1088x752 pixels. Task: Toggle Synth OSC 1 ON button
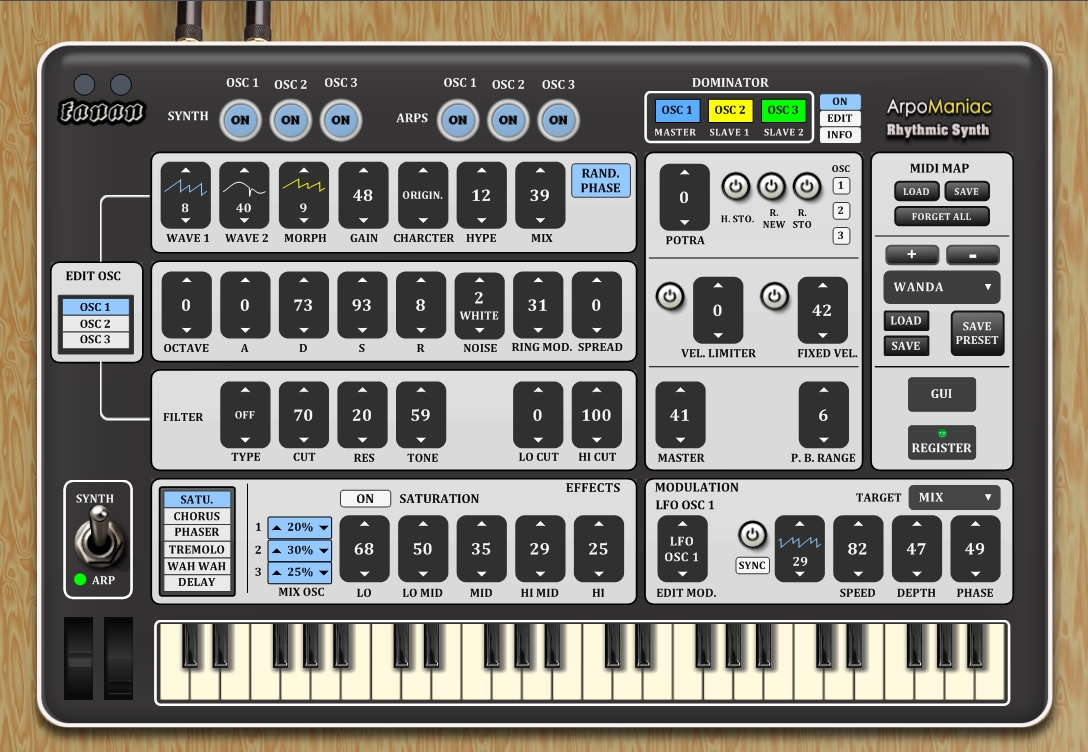click(241, 120)
